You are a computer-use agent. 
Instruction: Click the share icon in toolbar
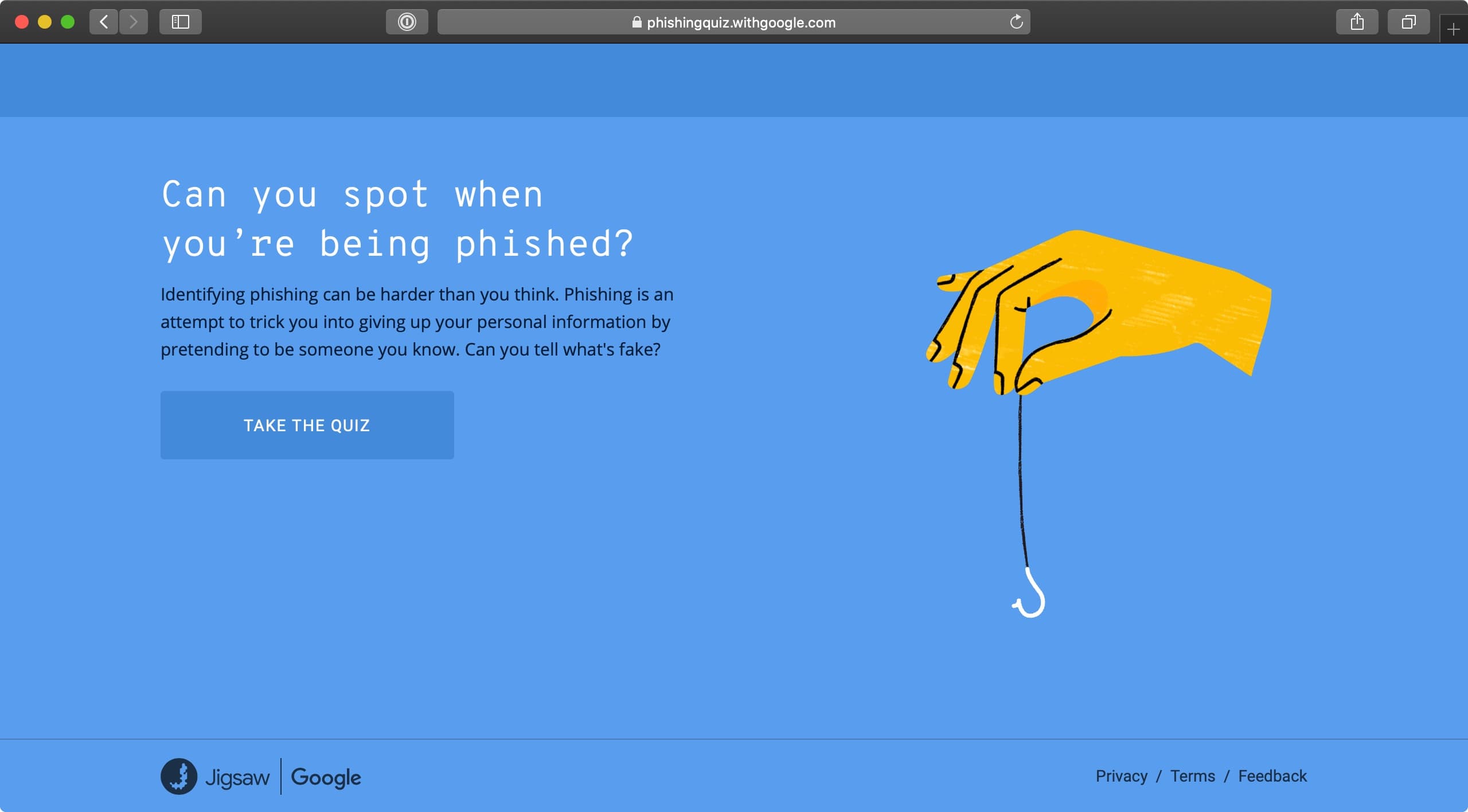pos(1357,22)
